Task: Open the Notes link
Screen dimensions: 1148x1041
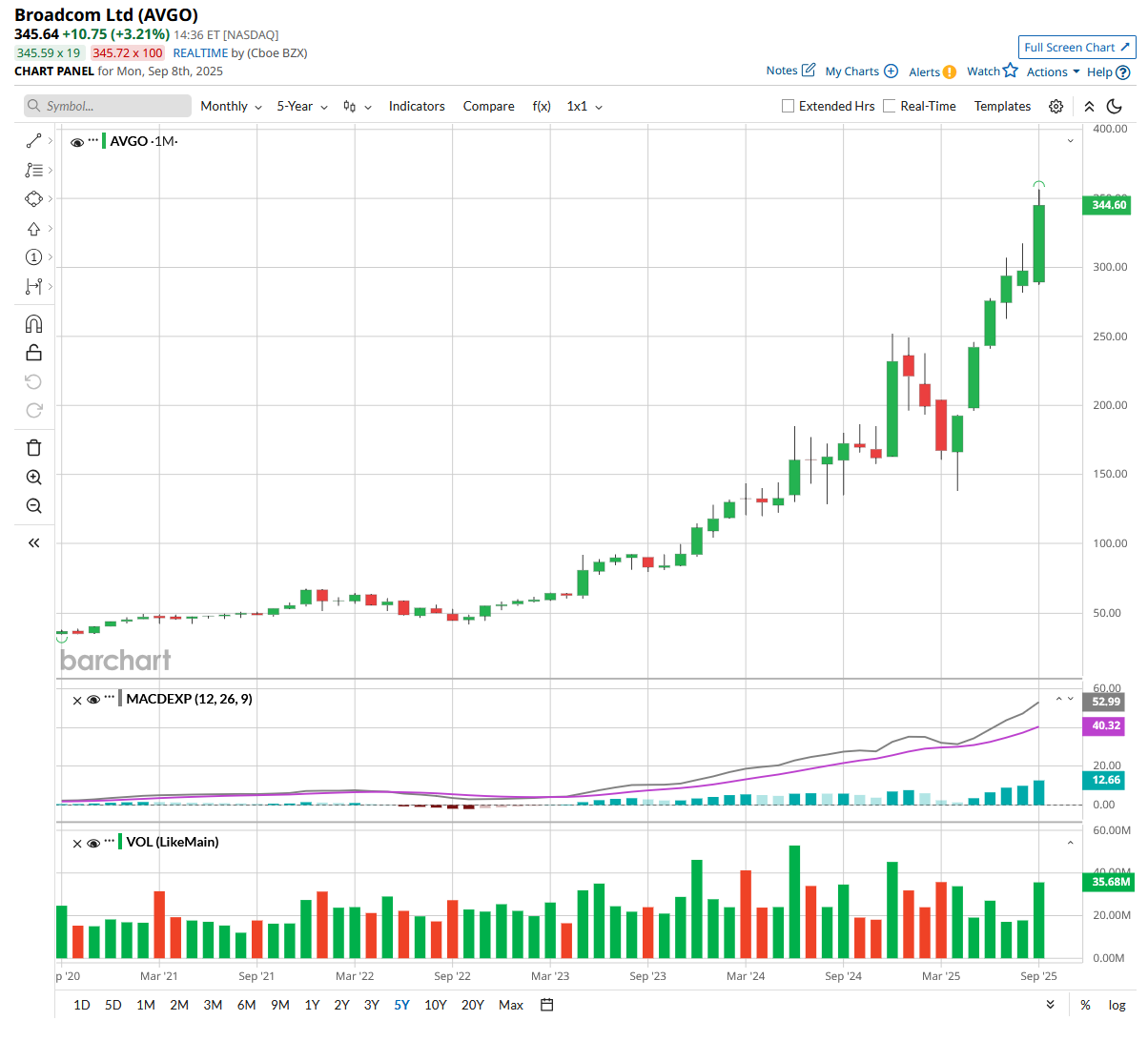Action: [x=790, y=71]
